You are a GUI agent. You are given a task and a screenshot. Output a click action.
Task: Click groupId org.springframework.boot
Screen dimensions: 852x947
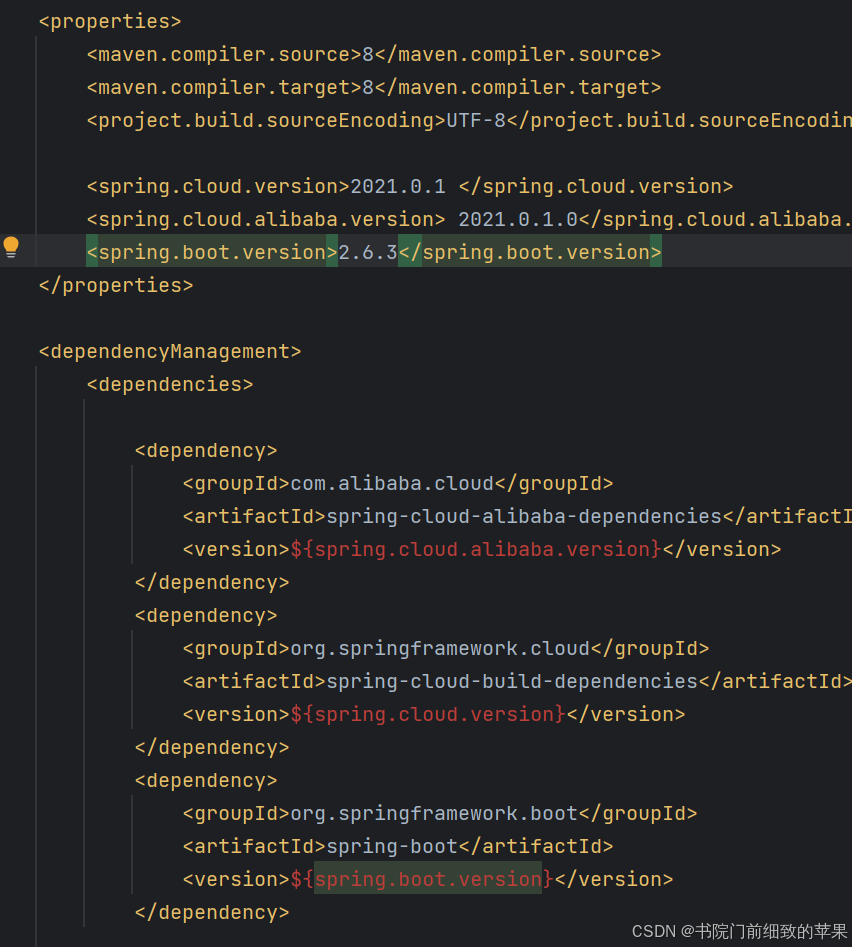click(x=434, y=814)
